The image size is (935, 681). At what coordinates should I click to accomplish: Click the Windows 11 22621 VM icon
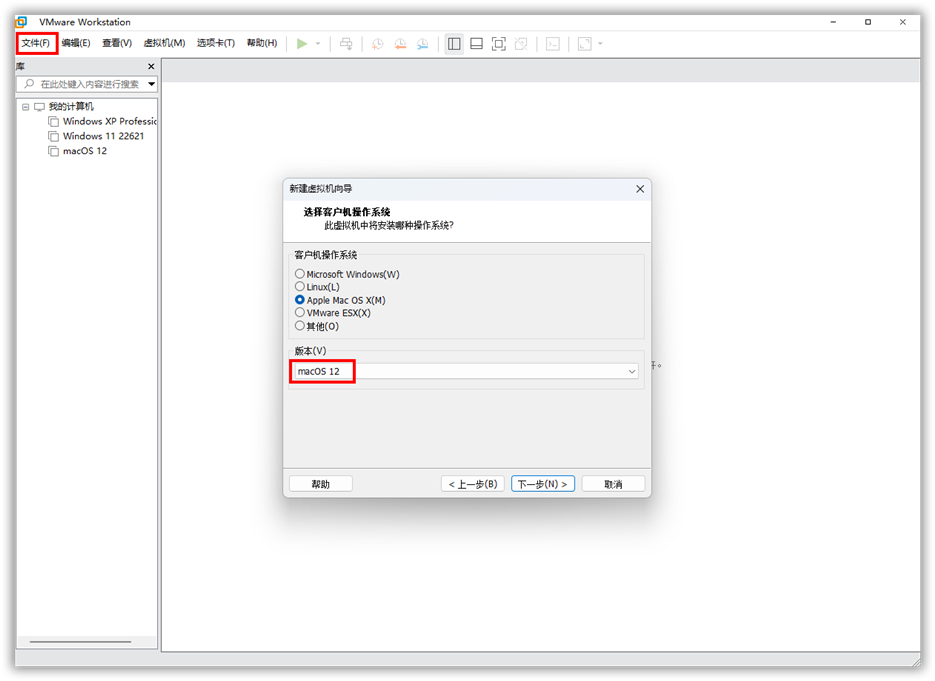pyautogui.click(x=54, y=137)
